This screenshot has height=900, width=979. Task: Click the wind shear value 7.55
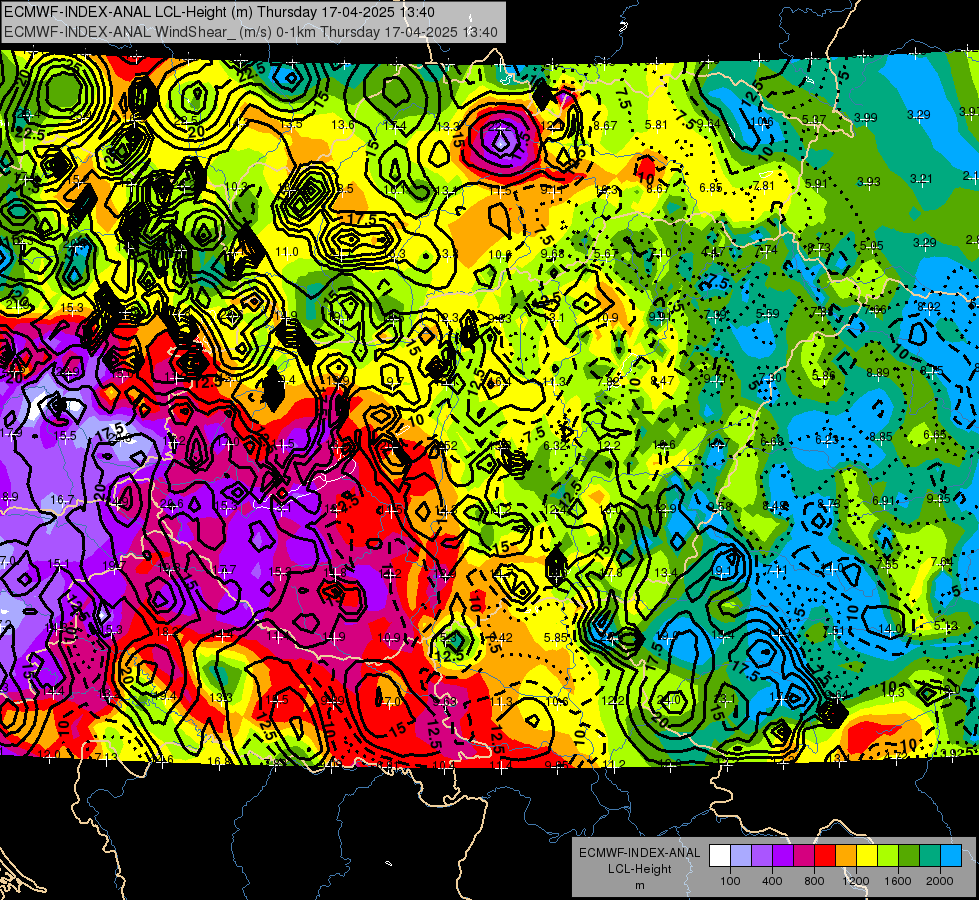pos(887,565)
